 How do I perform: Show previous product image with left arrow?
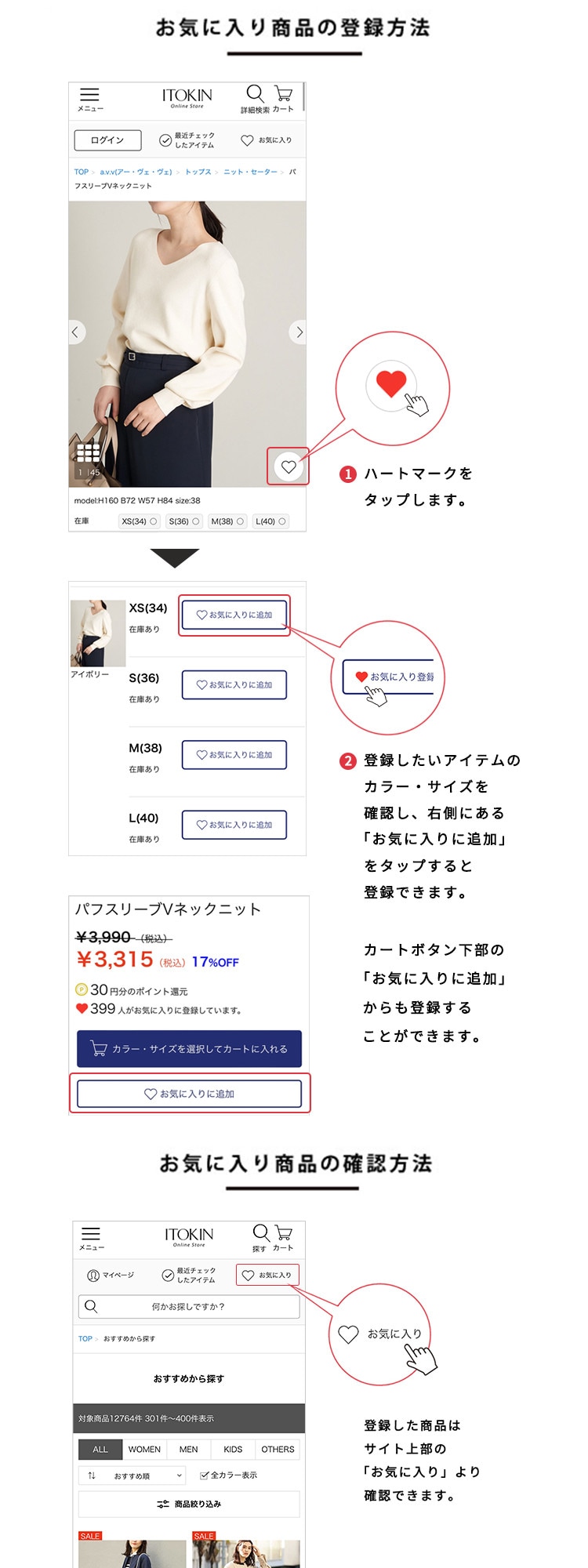tap(75, 332)
